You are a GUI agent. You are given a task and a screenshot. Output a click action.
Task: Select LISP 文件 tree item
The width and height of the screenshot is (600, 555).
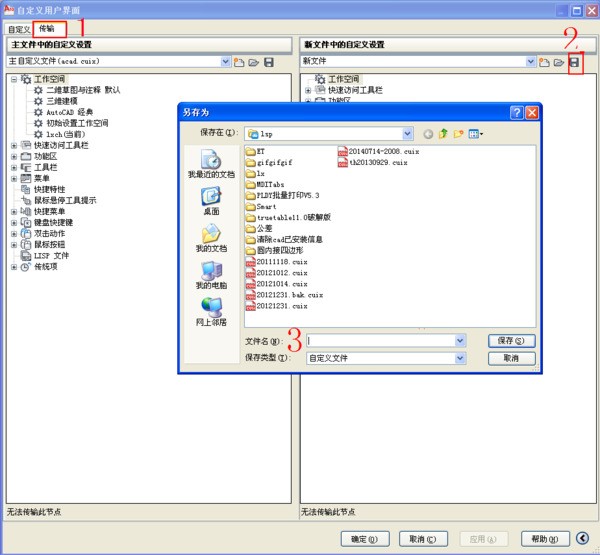pyautogui.click(x=52, y=256)
